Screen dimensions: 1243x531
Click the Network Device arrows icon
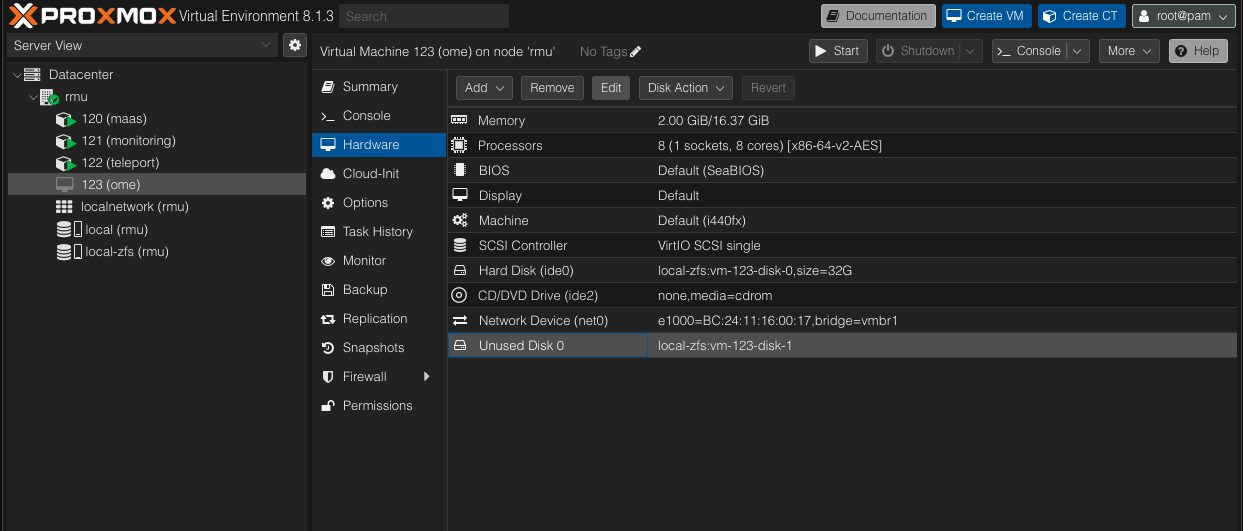pyautogui.click(x=460, y=321)
